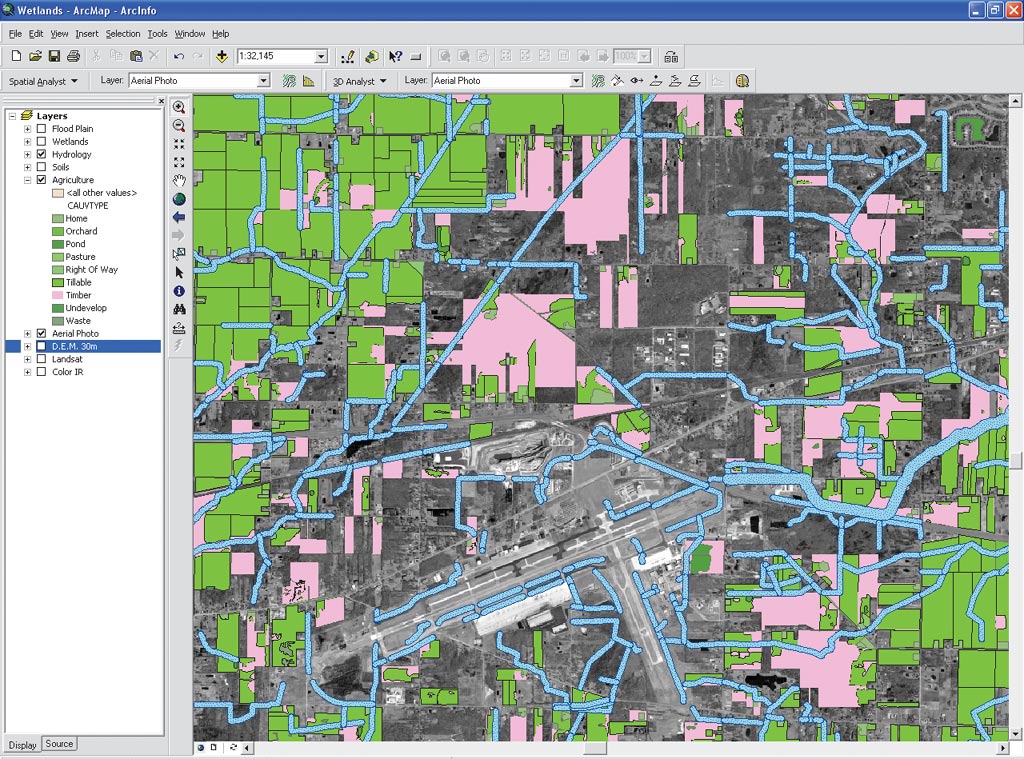
Task: Turn on the Landsat layer checkbox
Action: point(42,359)
